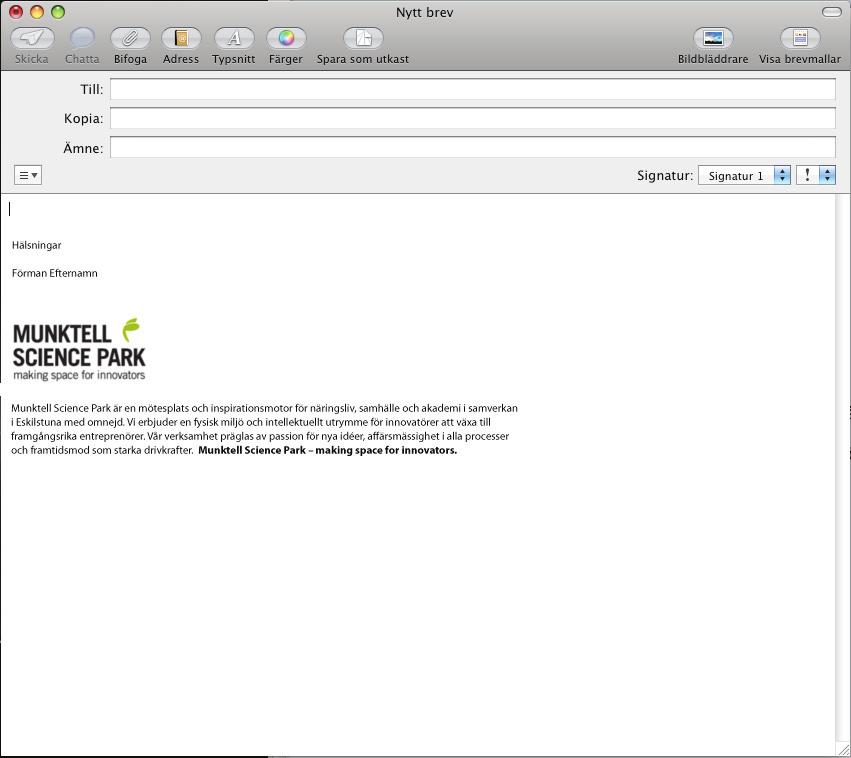Toggle toolbar with the pill button
The width and height of the screenshot is (851, 758).
(x=831, y=12)
